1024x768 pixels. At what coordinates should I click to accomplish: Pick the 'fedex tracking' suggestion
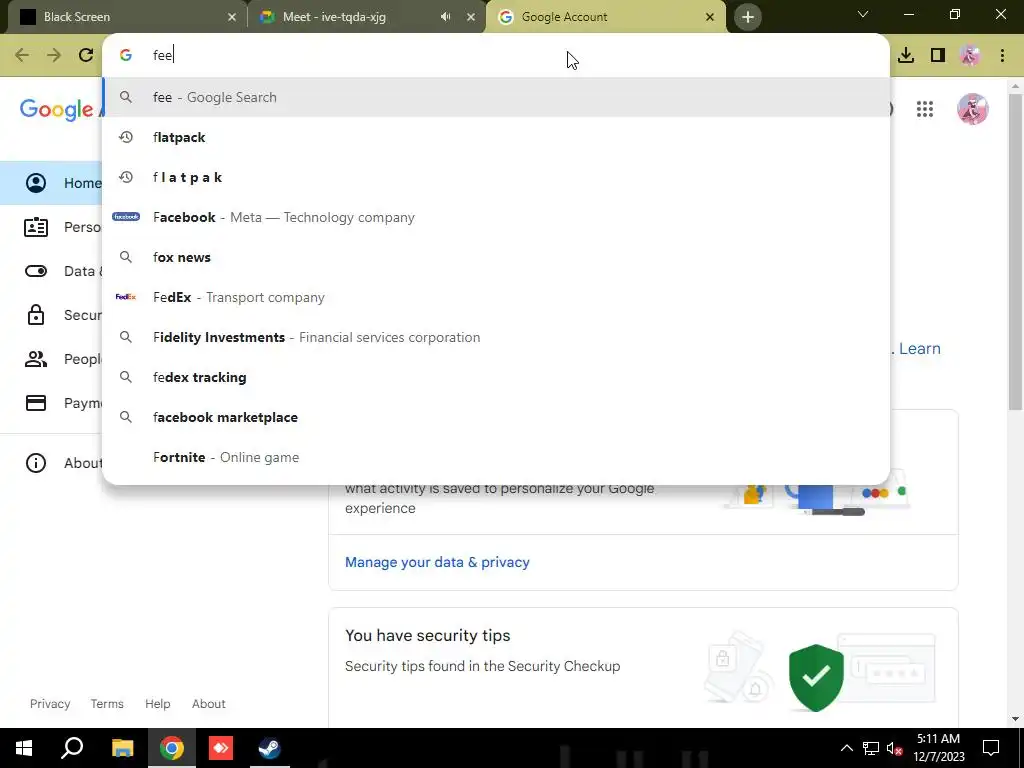click(x=496, y=377)
